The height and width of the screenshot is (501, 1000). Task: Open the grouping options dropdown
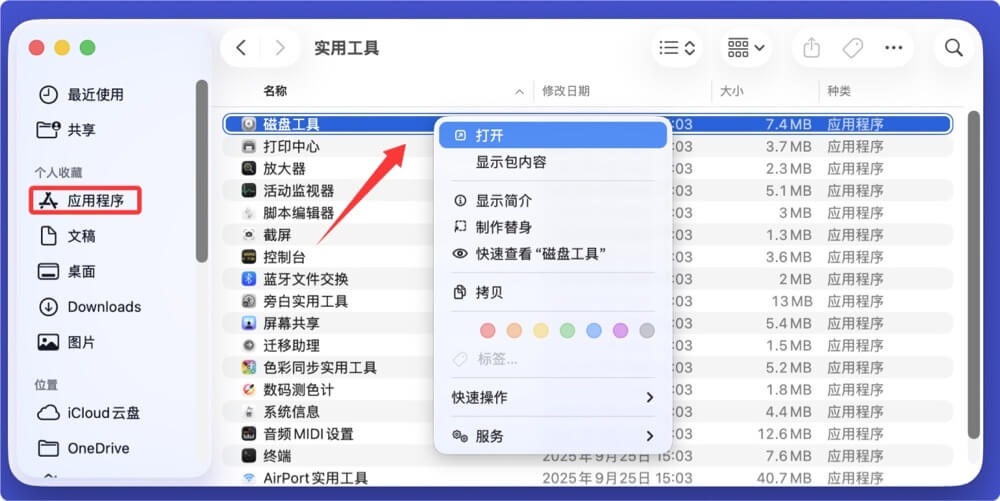click(x=746, y=48)
